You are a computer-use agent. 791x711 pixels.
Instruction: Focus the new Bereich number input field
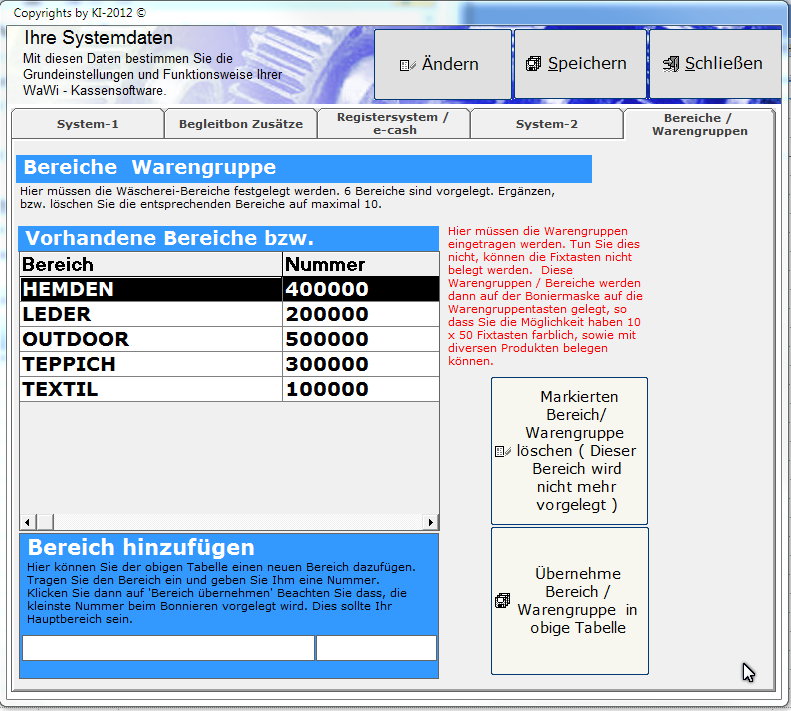(376, 647)
